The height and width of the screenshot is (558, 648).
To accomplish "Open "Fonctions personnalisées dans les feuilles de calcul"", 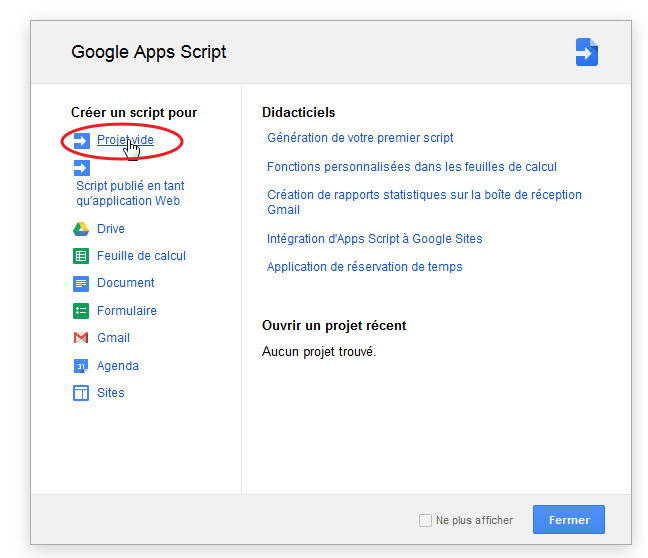I will pyautogui.click(x=412, y=167).
